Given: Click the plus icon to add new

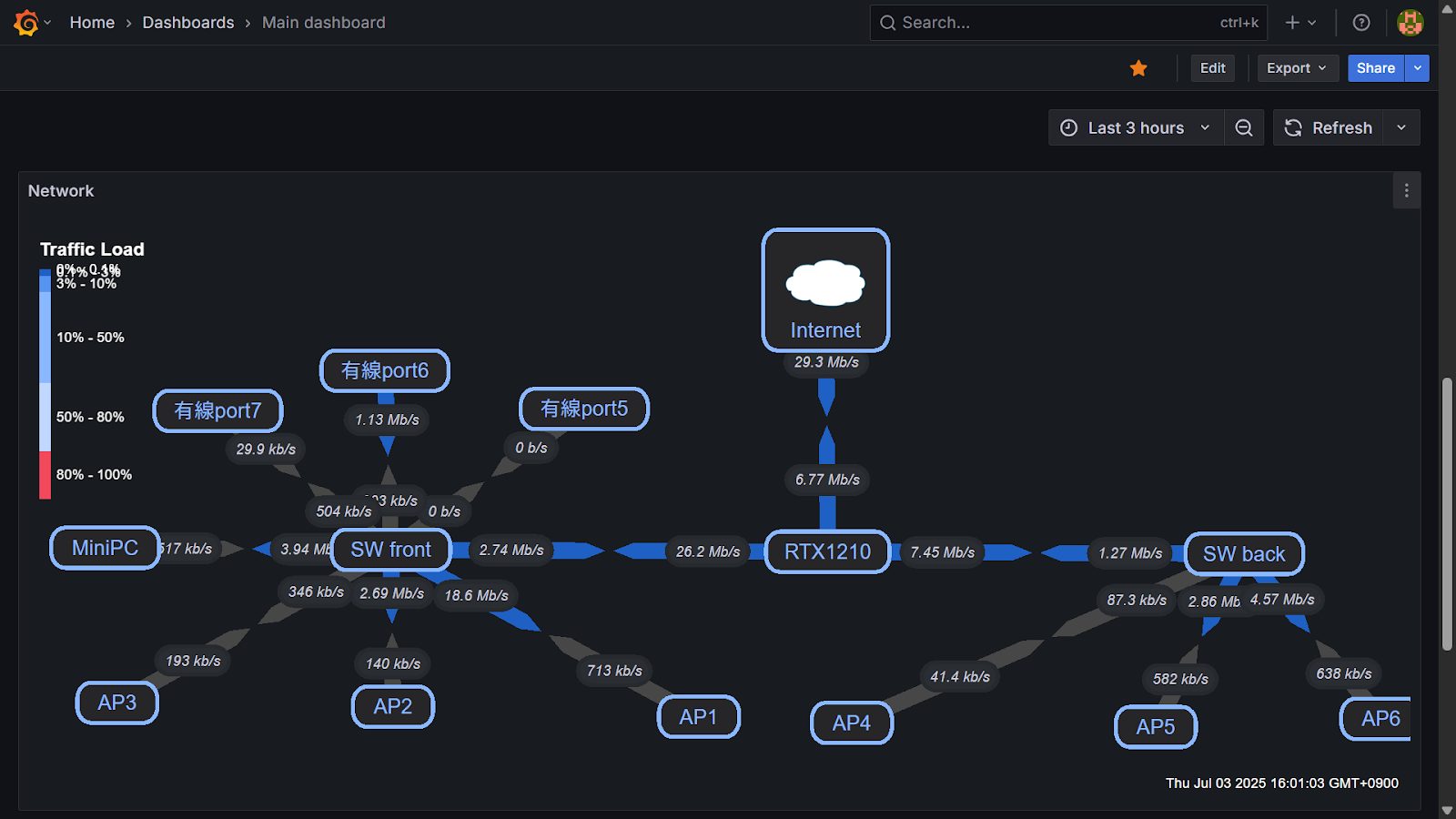Looking at the screenshot, I should [x=1292, y=23].
